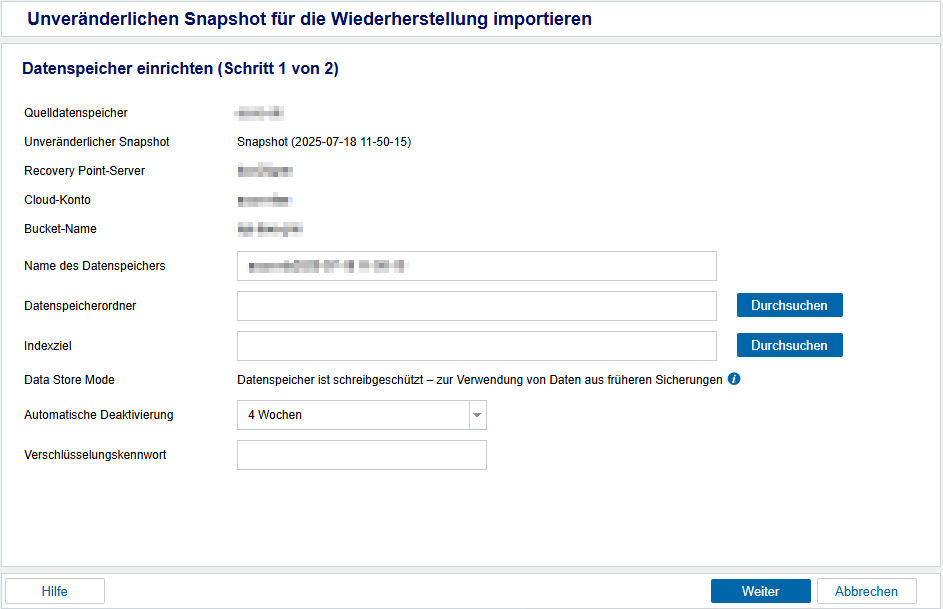Browse for the Datenspeicherordner path

789,305
